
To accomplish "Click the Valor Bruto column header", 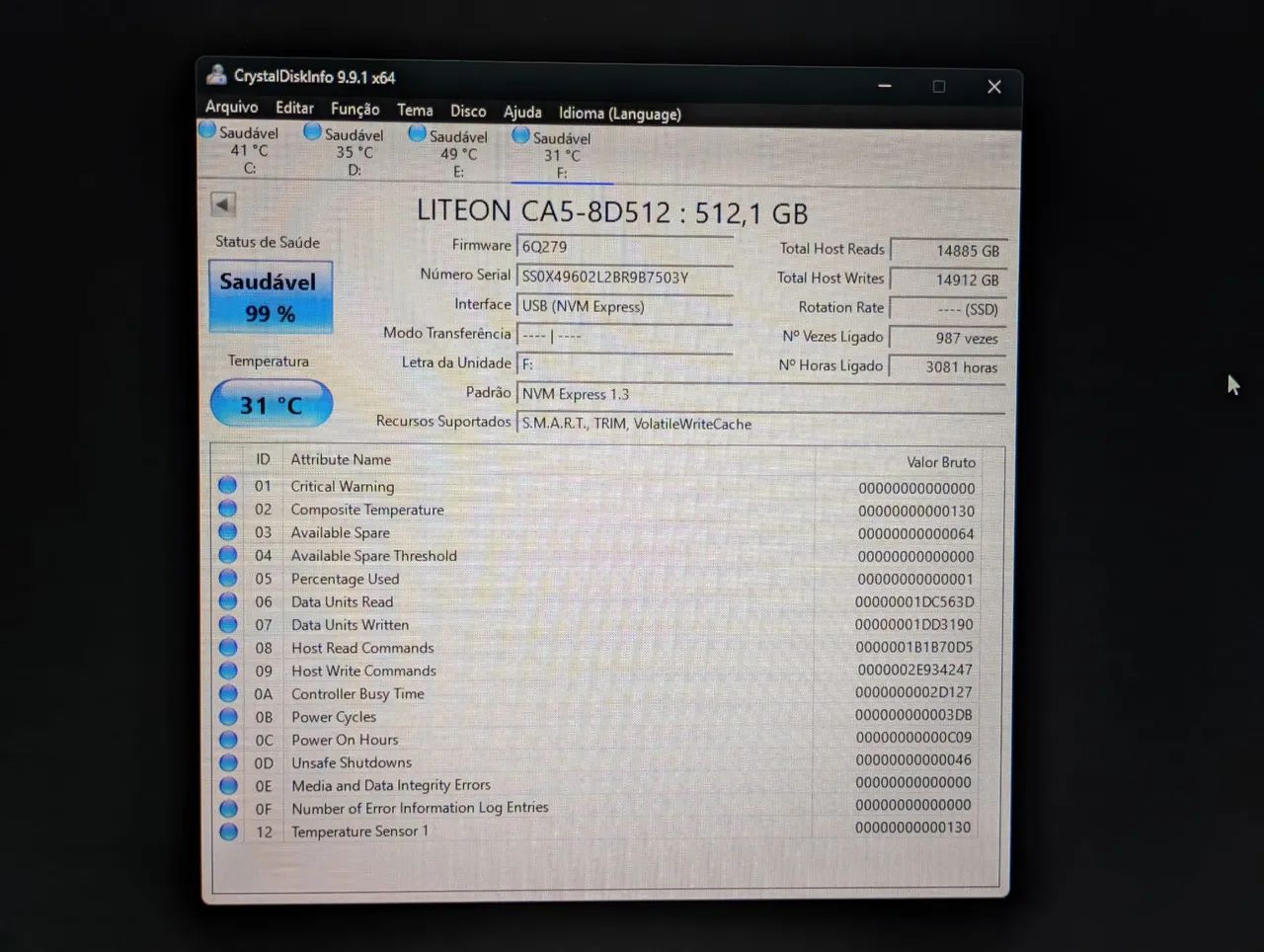I will (941, 462).
